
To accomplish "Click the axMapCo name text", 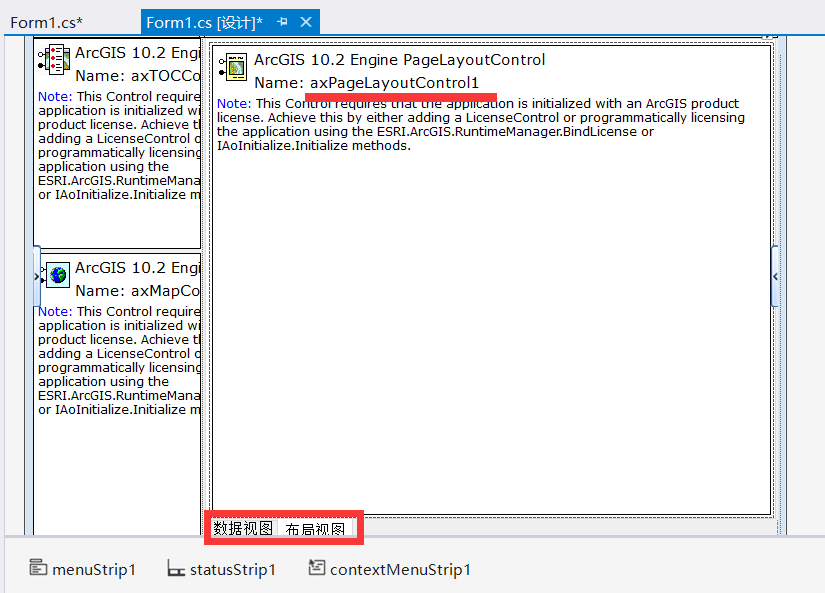I will (x=166, y=291).
